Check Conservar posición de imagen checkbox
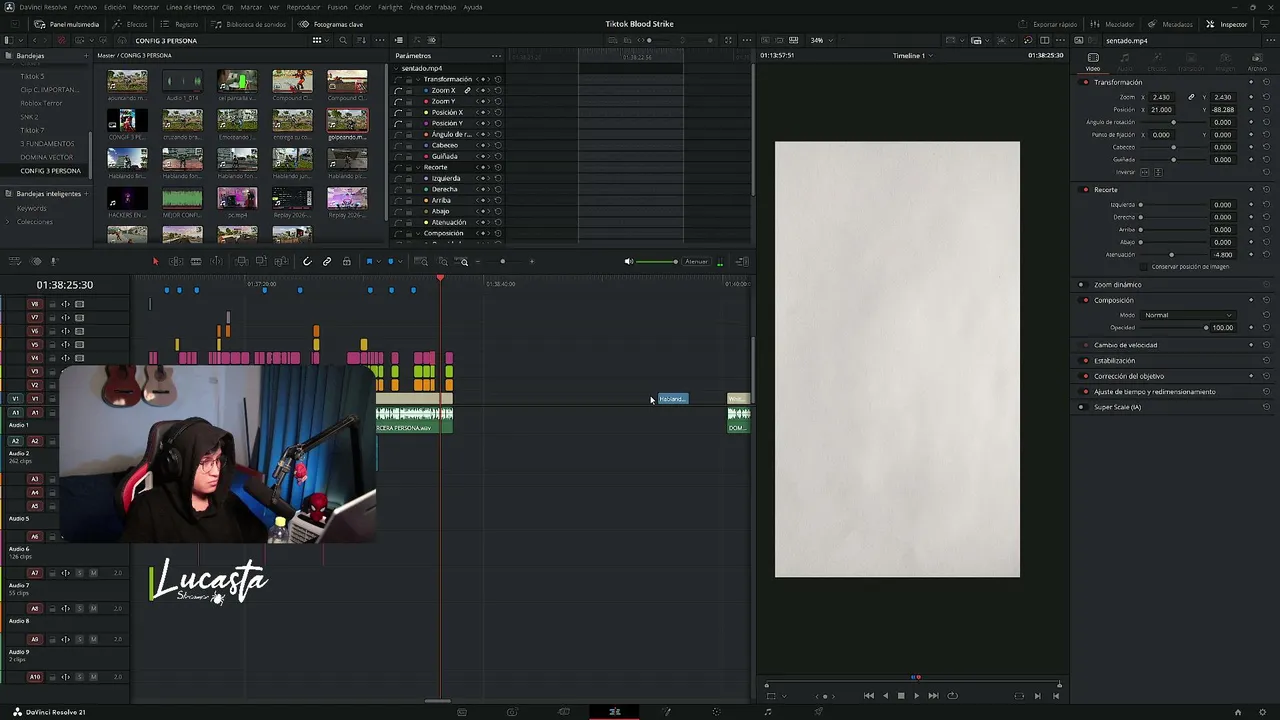Image resolution: width=1280 pixels, height=720 pixels. tap(1145, 267)
